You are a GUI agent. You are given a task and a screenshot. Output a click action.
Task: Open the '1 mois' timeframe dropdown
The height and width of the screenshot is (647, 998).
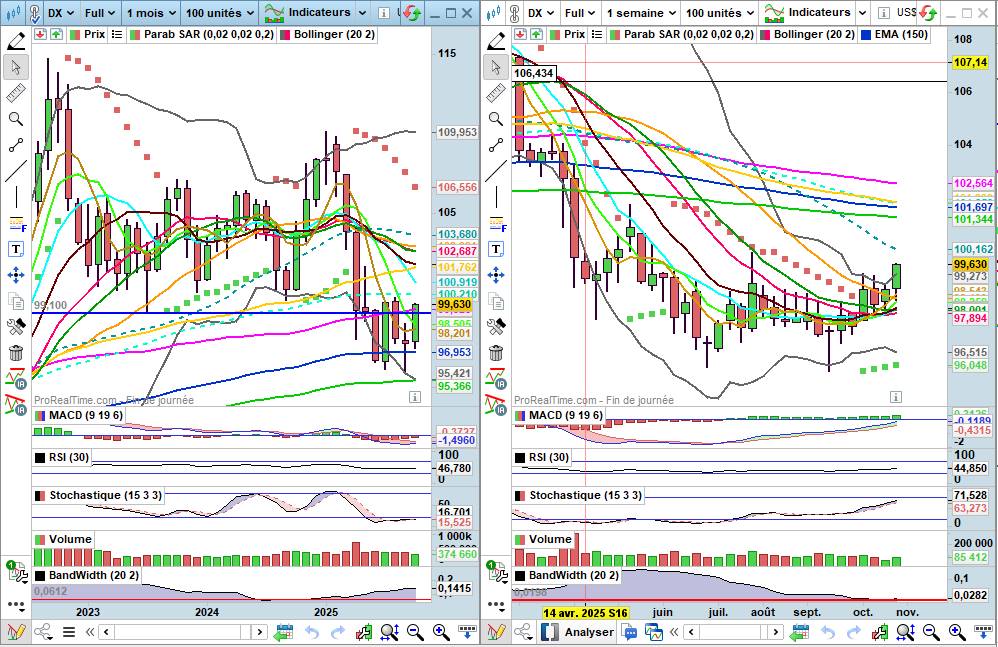point(152,13)
